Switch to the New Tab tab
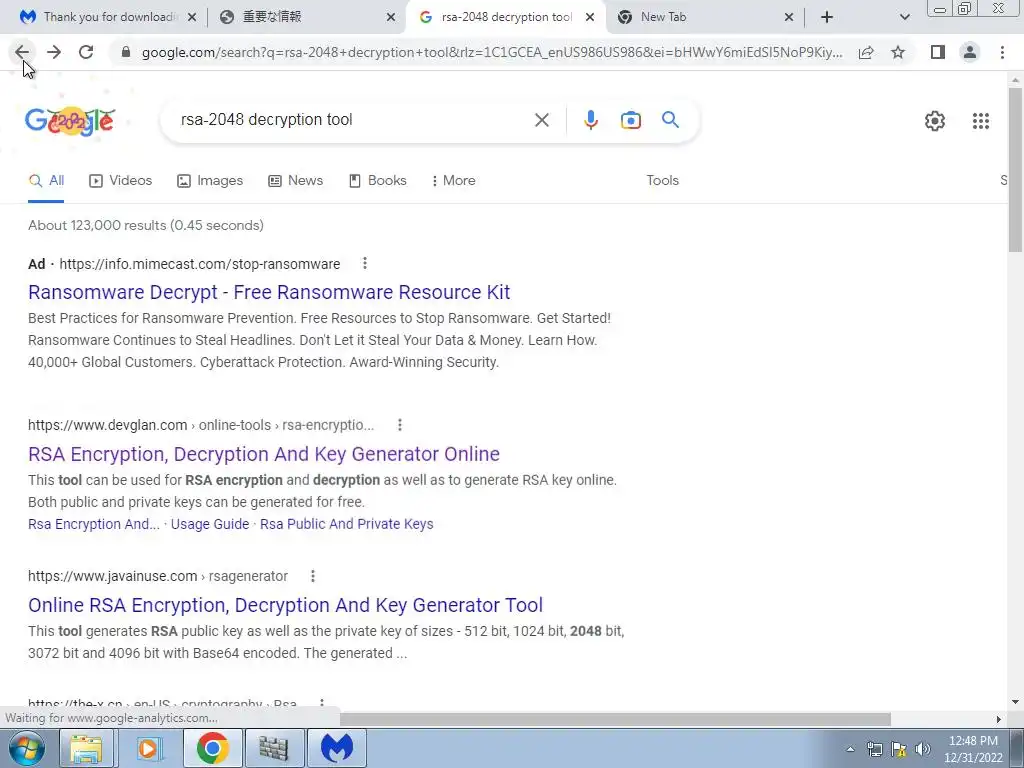 [705, 17]
